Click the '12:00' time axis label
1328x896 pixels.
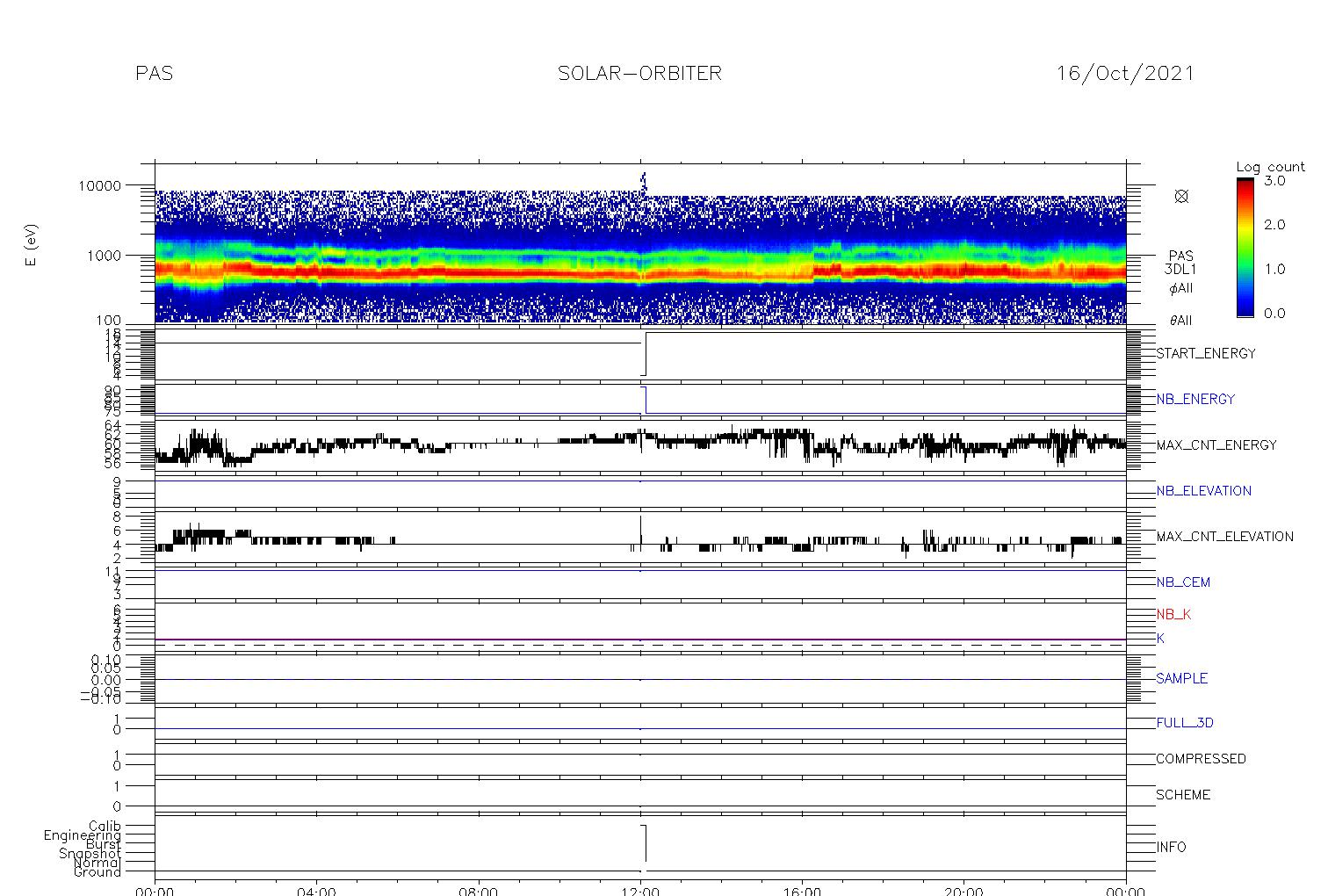(x=640, y=891)
